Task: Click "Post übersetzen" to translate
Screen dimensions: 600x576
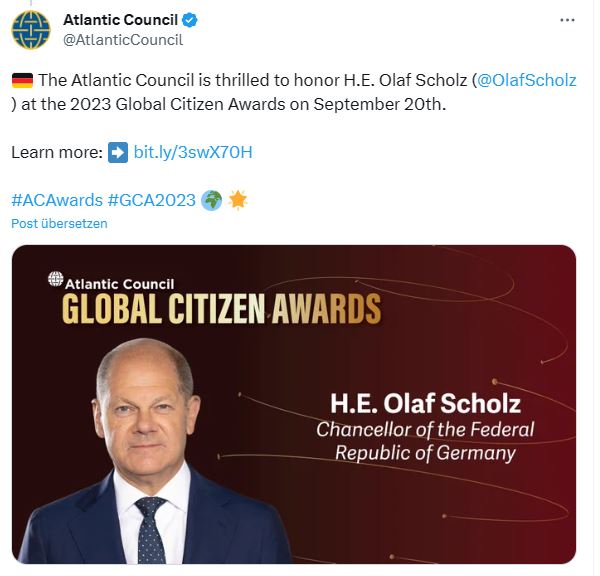Action: pyautogui.click(x=59, y=223)
